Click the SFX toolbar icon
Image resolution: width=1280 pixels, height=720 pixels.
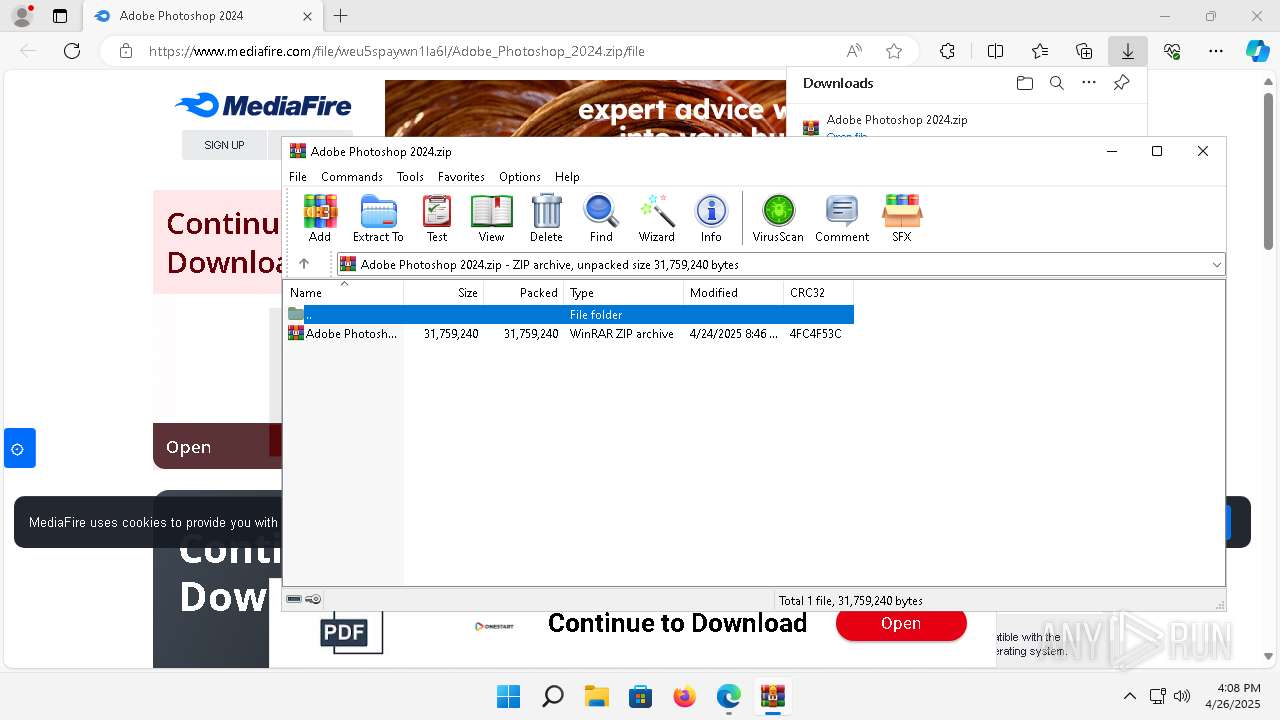(x=902, y=218)
